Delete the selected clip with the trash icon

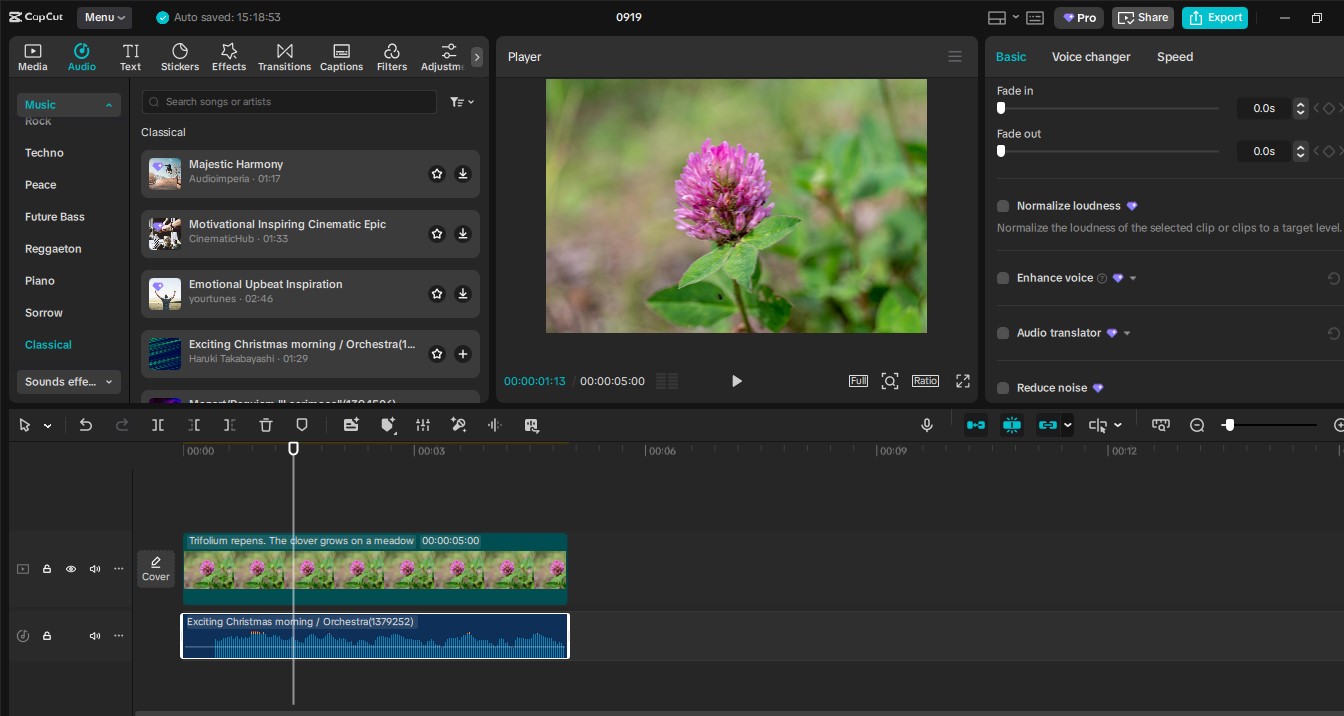pos(266,425)
